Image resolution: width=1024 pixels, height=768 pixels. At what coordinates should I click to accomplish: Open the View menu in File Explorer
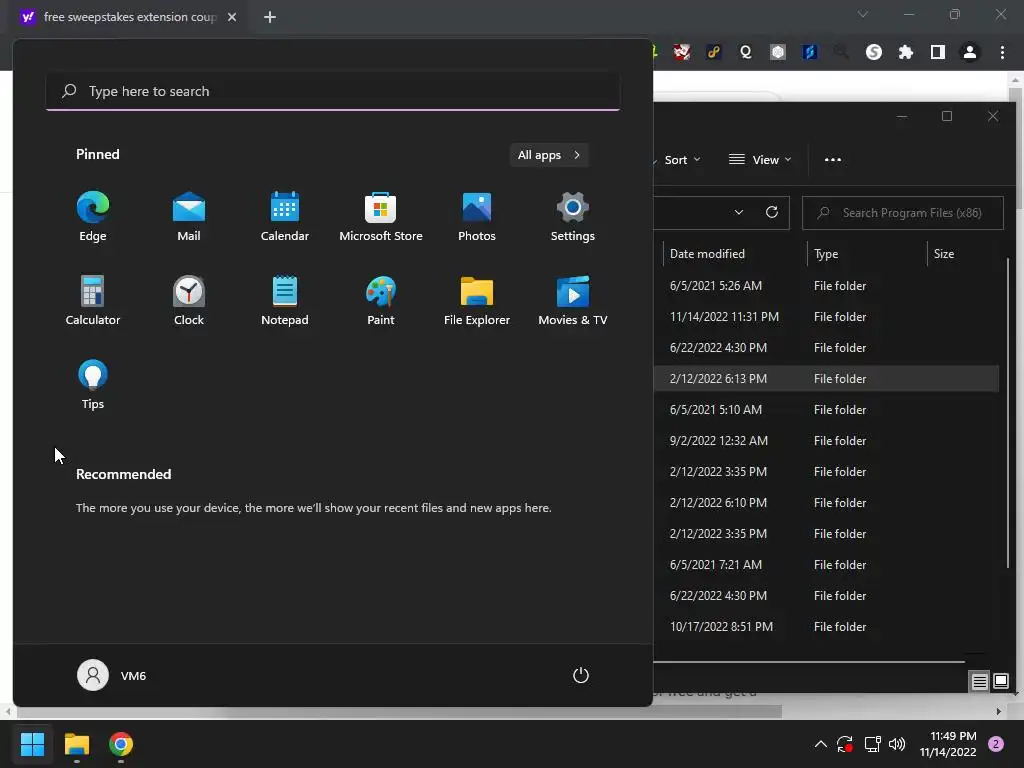[760, 159]
